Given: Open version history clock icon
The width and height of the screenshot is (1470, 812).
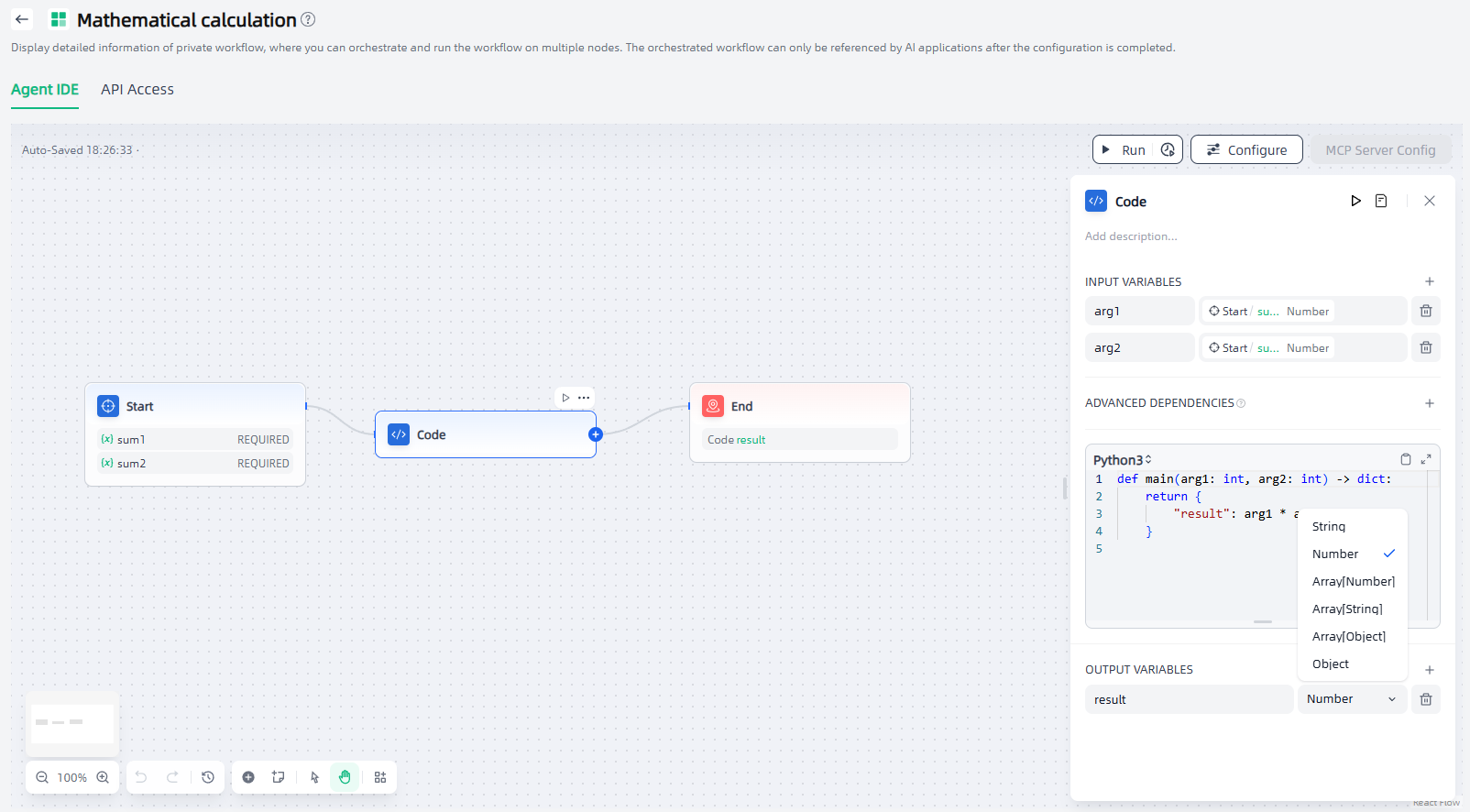Looking at the screenshot, I should (x=208, y=777).
